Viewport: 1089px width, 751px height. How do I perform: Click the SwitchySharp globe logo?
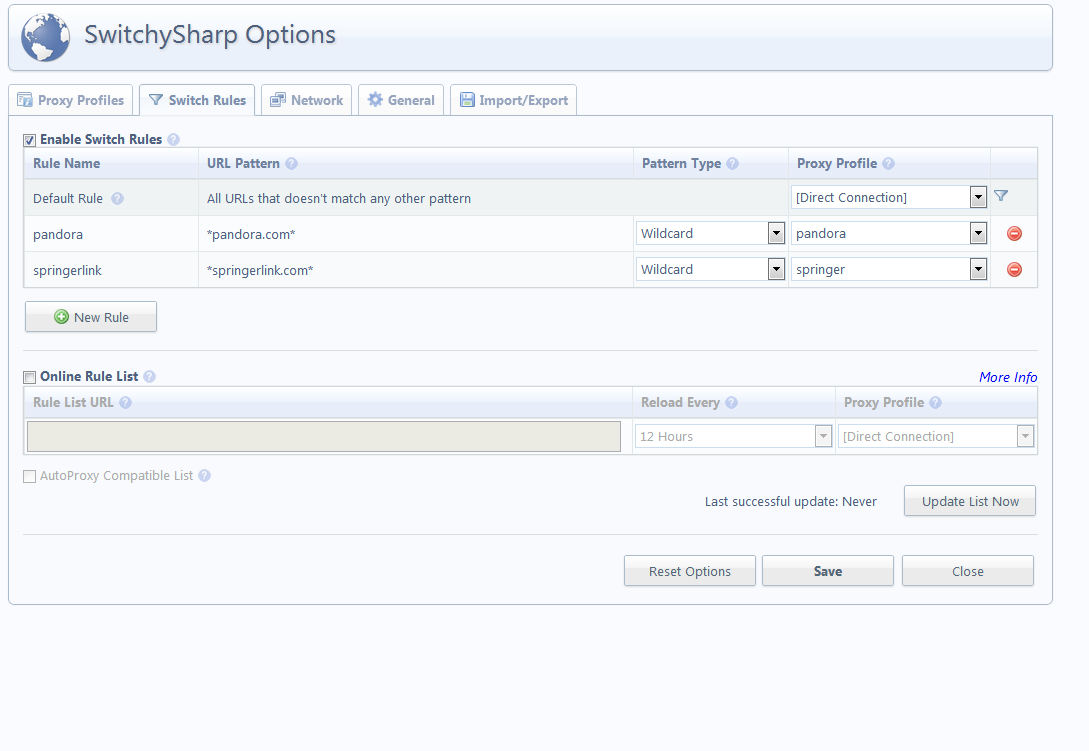(46, 37)
